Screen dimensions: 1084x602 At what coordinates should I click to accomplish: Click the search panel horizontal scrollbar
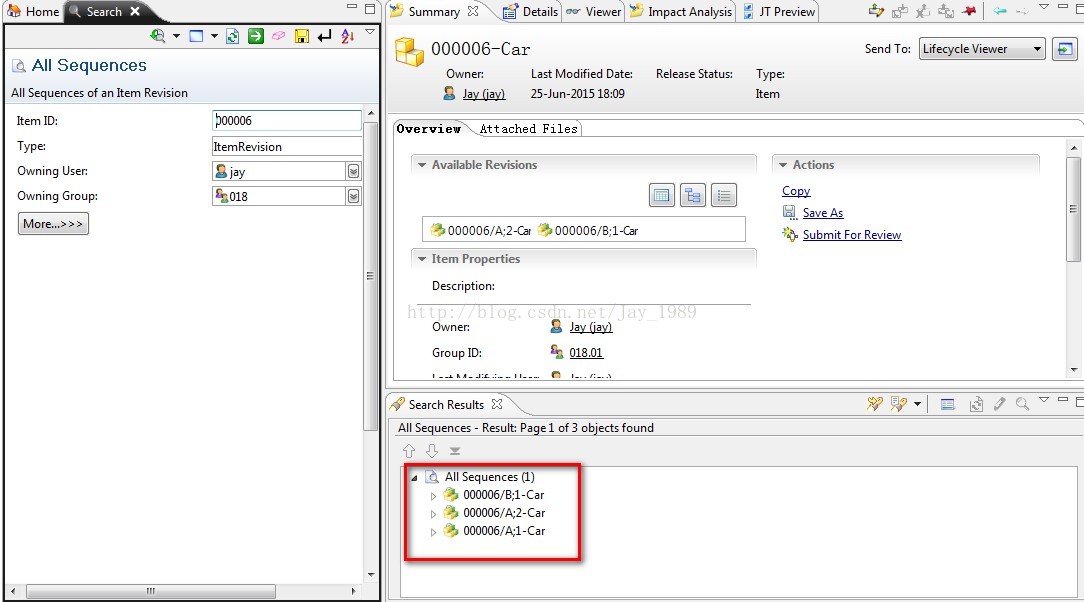pyautogui.click(x=151, y=591)
